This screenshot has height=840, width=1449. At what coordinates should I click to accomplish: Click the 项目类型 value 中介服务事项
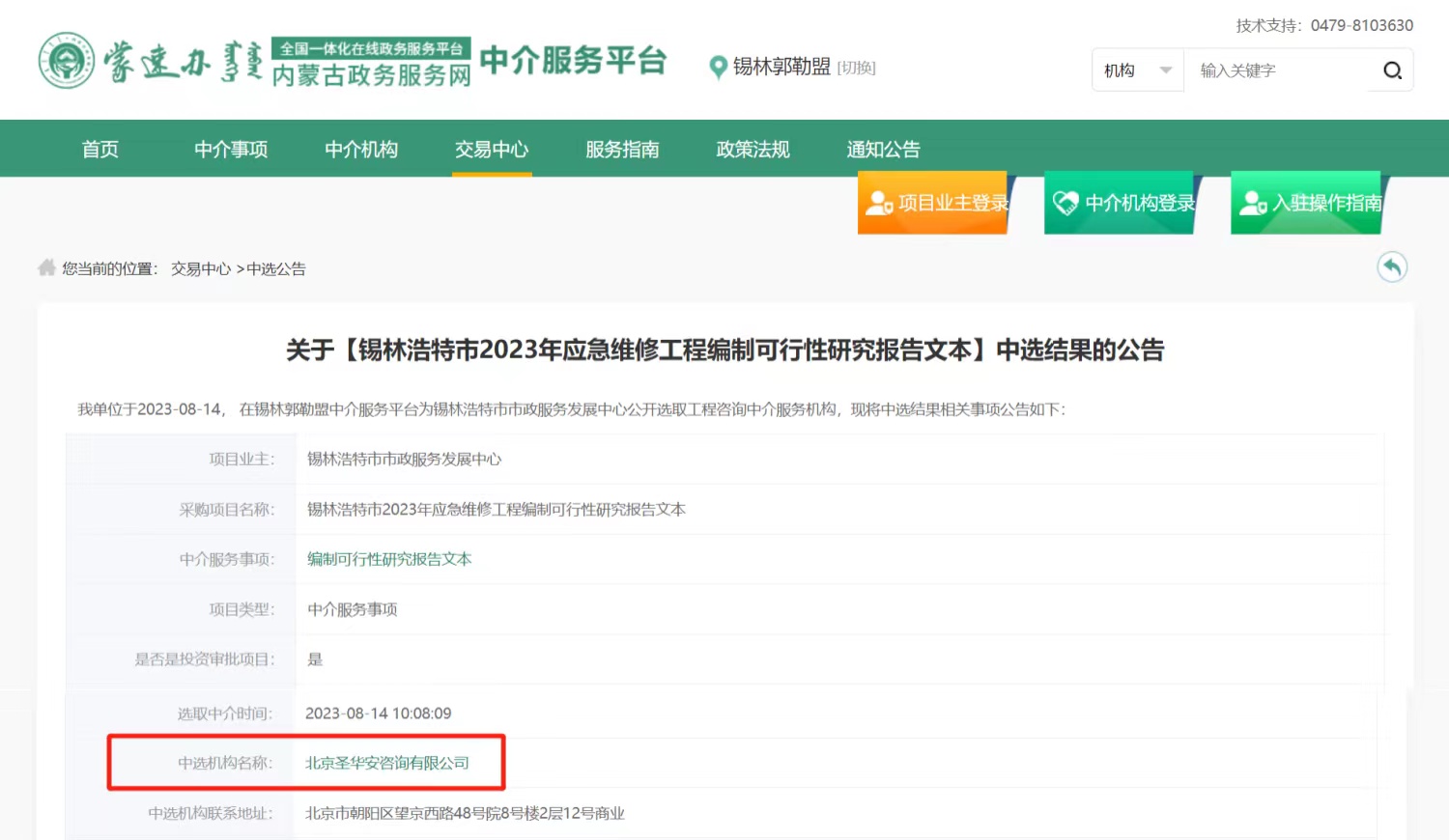click(x=353, y=609)
